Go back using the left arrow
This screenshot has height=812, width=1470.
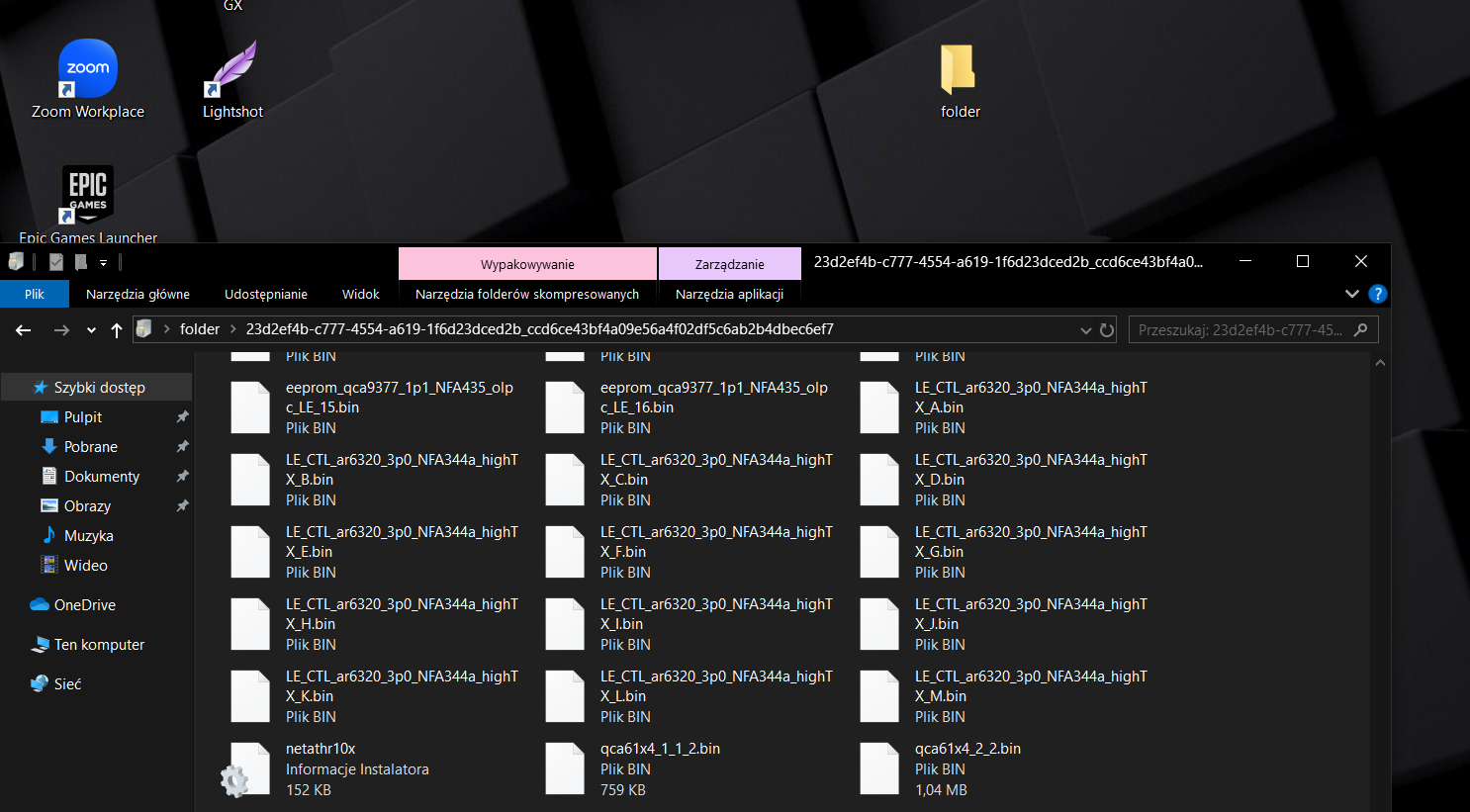(24, 330)
